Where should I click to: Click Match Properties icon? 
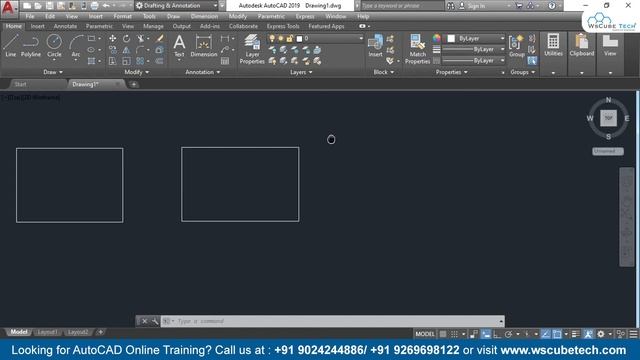click(417, 49)
